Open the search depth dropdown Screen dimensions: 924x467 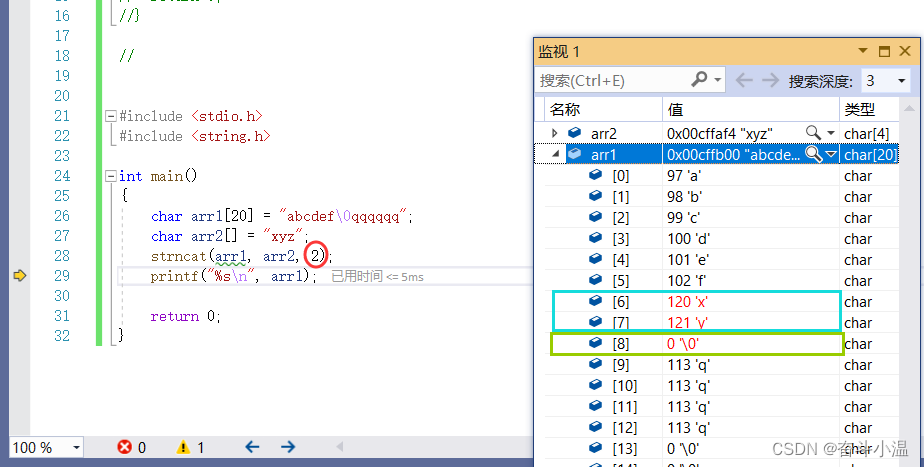(x=901, y=80)
